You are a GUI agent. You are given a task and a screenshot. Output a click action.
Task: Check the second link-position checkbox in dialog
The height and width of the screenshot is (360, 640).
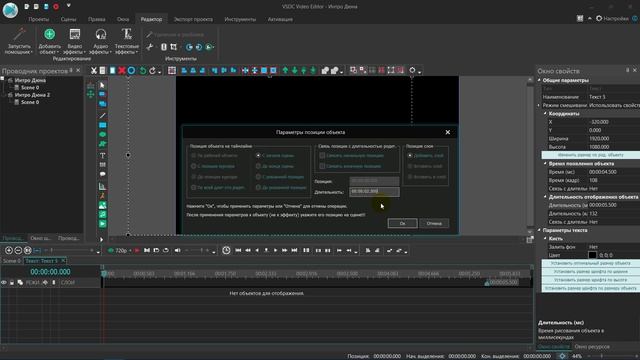pyautogui.click(x=322, y=166)
